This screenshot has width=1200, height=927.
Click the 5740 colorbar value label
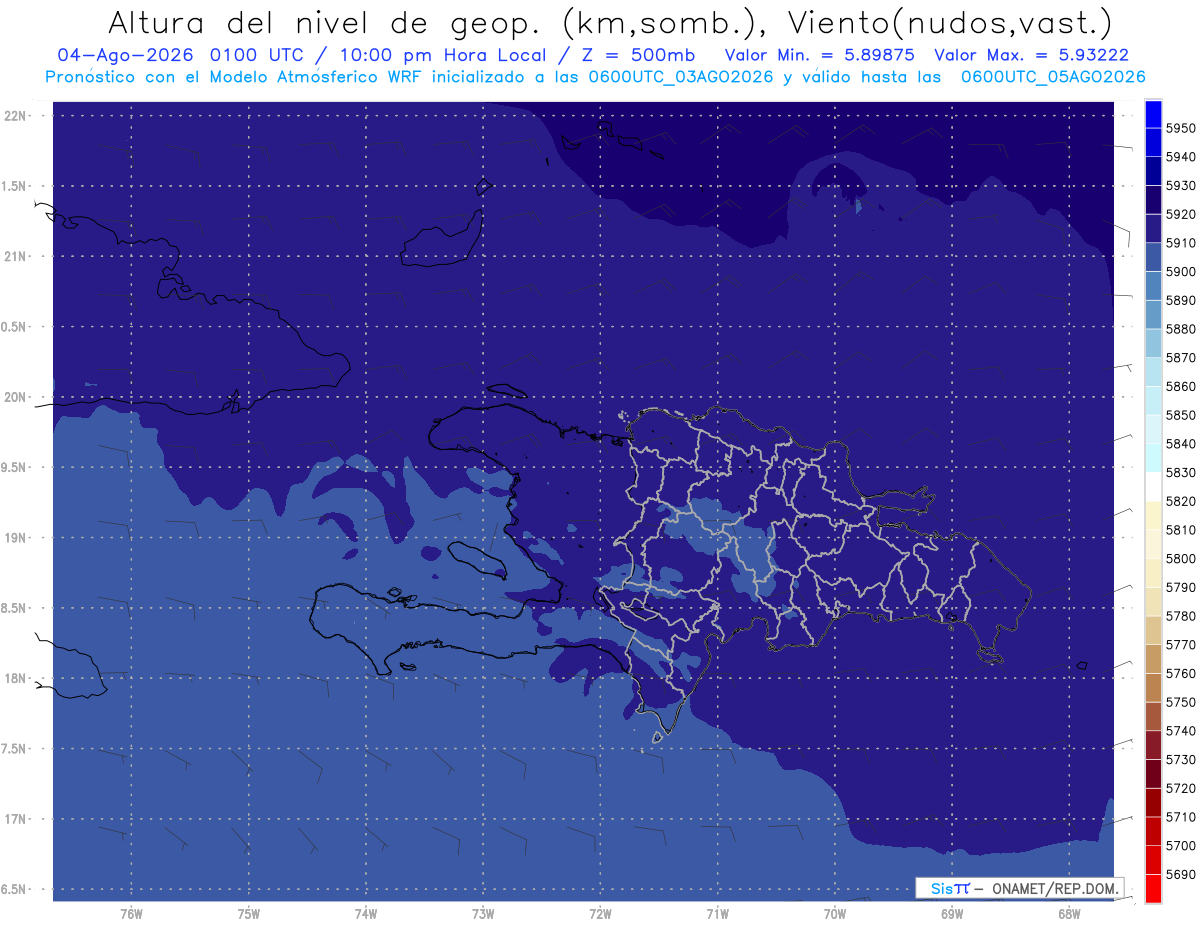[1180, 731]
